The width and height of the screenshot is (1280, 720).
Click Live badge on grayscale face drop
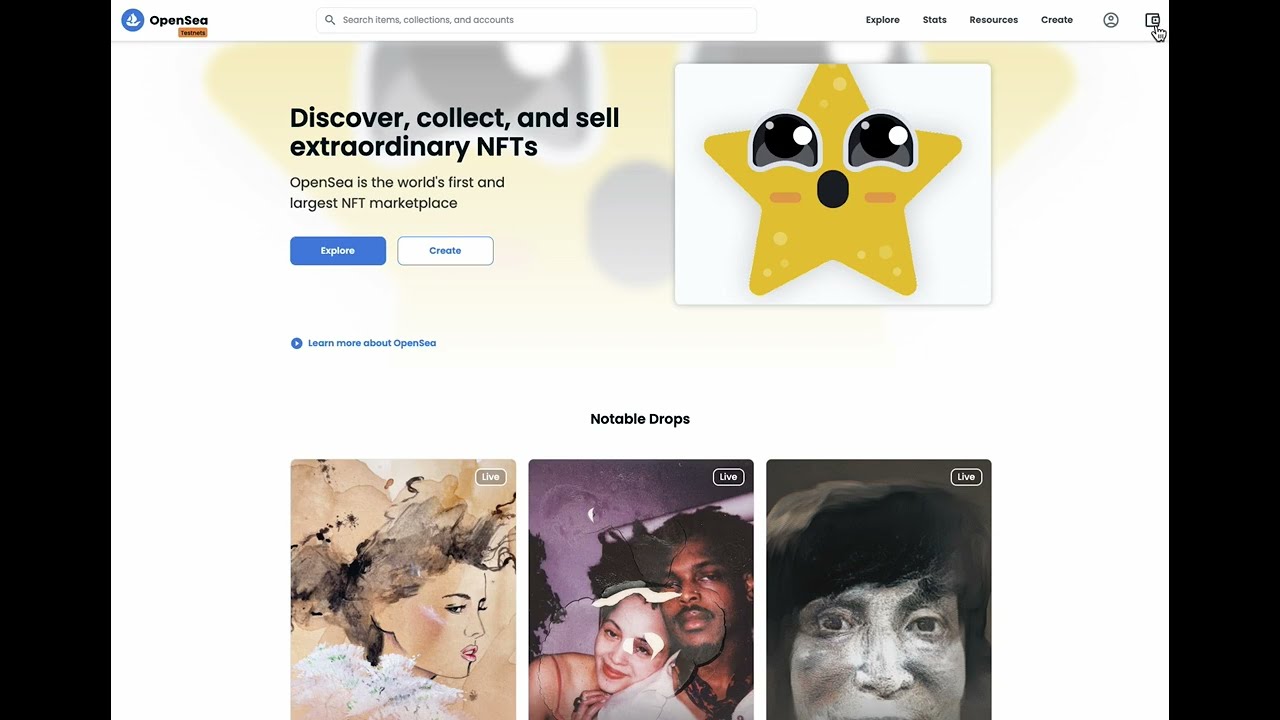point(966,477)
